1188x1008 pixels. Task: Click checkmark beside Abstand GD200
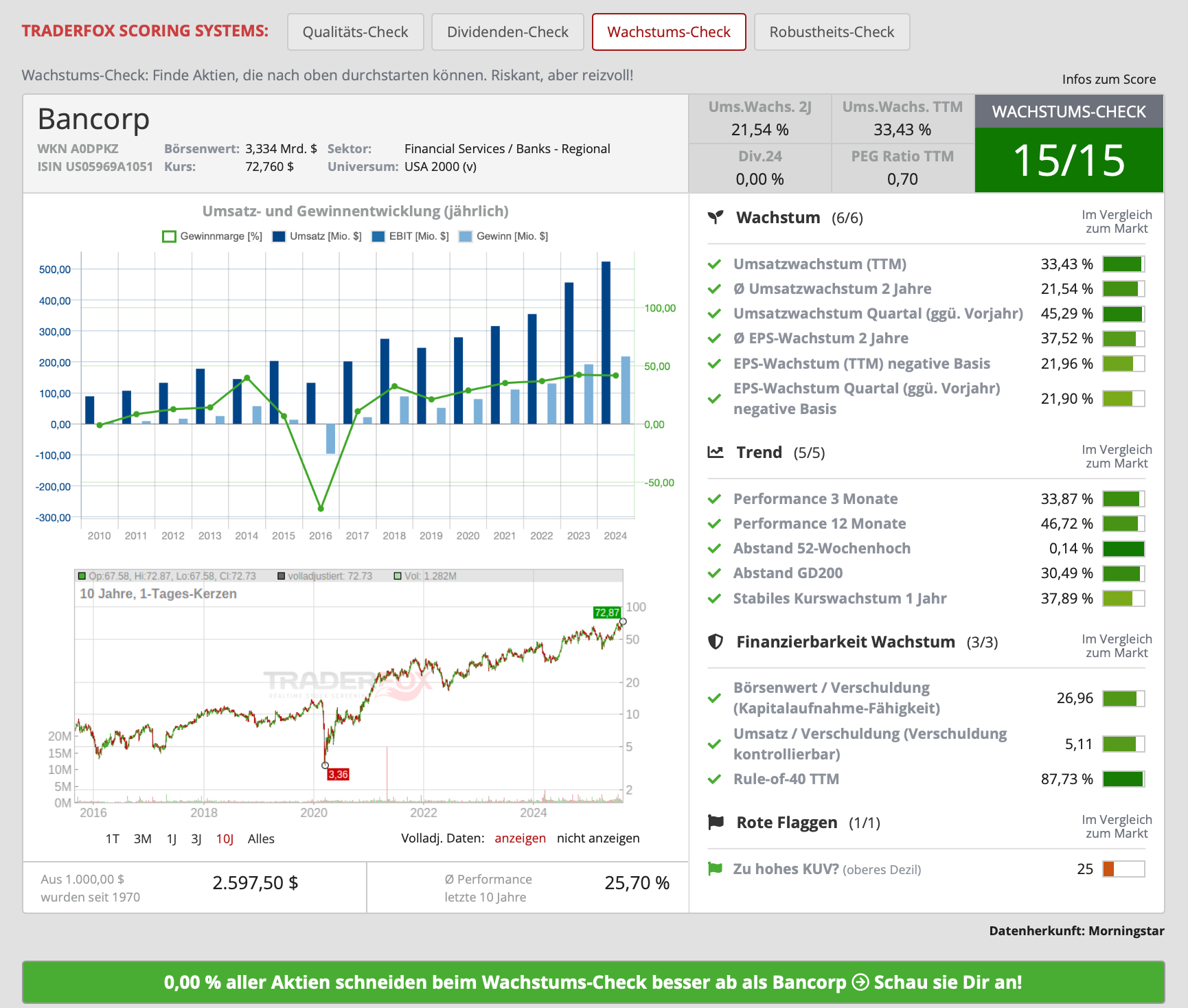tap(714, 573)
